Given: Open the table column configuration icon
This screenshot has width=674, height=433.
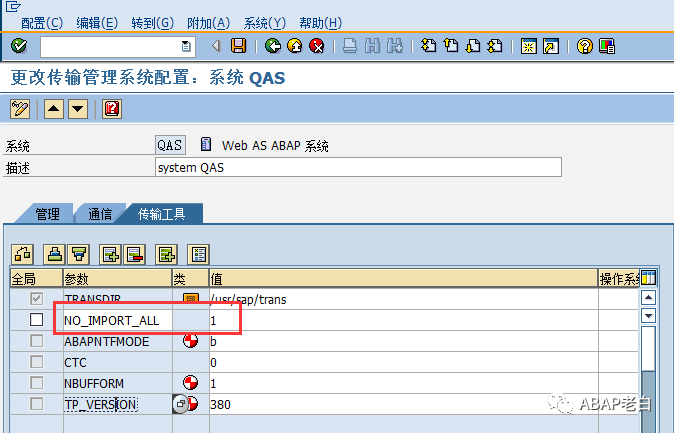Looking at the screenshot, I should pos(648,278).
